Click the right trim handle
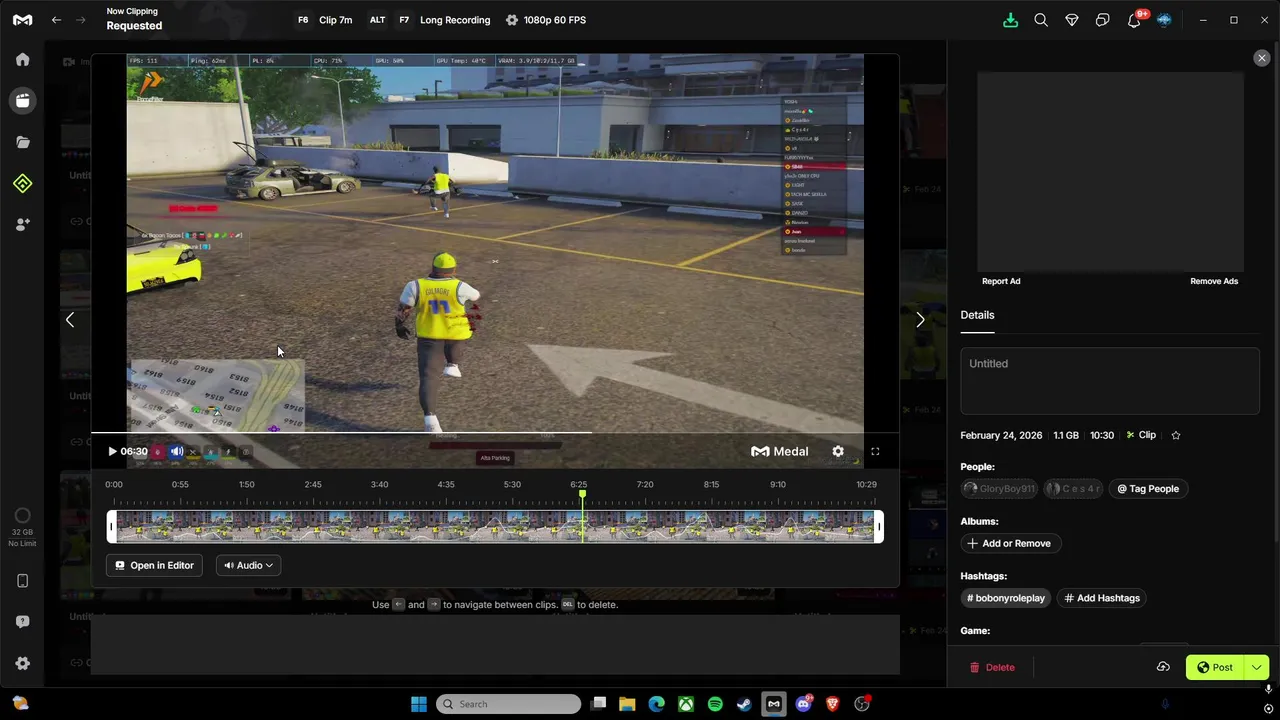Viewport: 1280px width, 720px height. (x=879, y=527)
